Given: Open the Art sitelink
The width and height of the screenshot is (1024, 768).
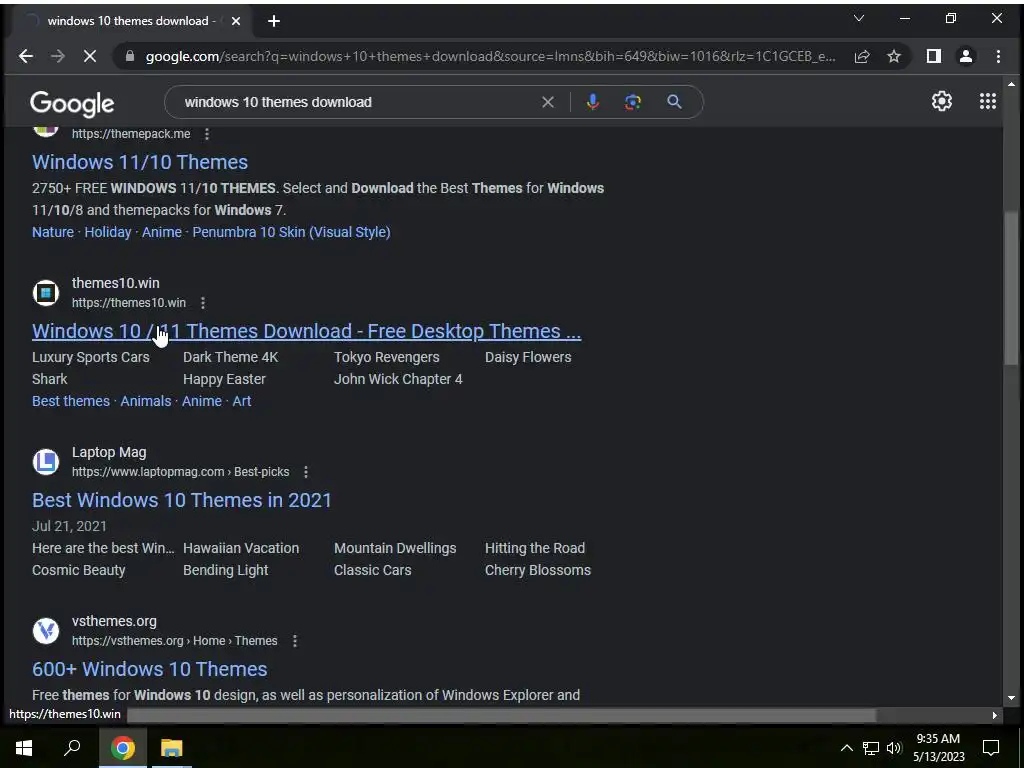Looking at the screenshot, I should pyautogui.click(x=242, y=401).
